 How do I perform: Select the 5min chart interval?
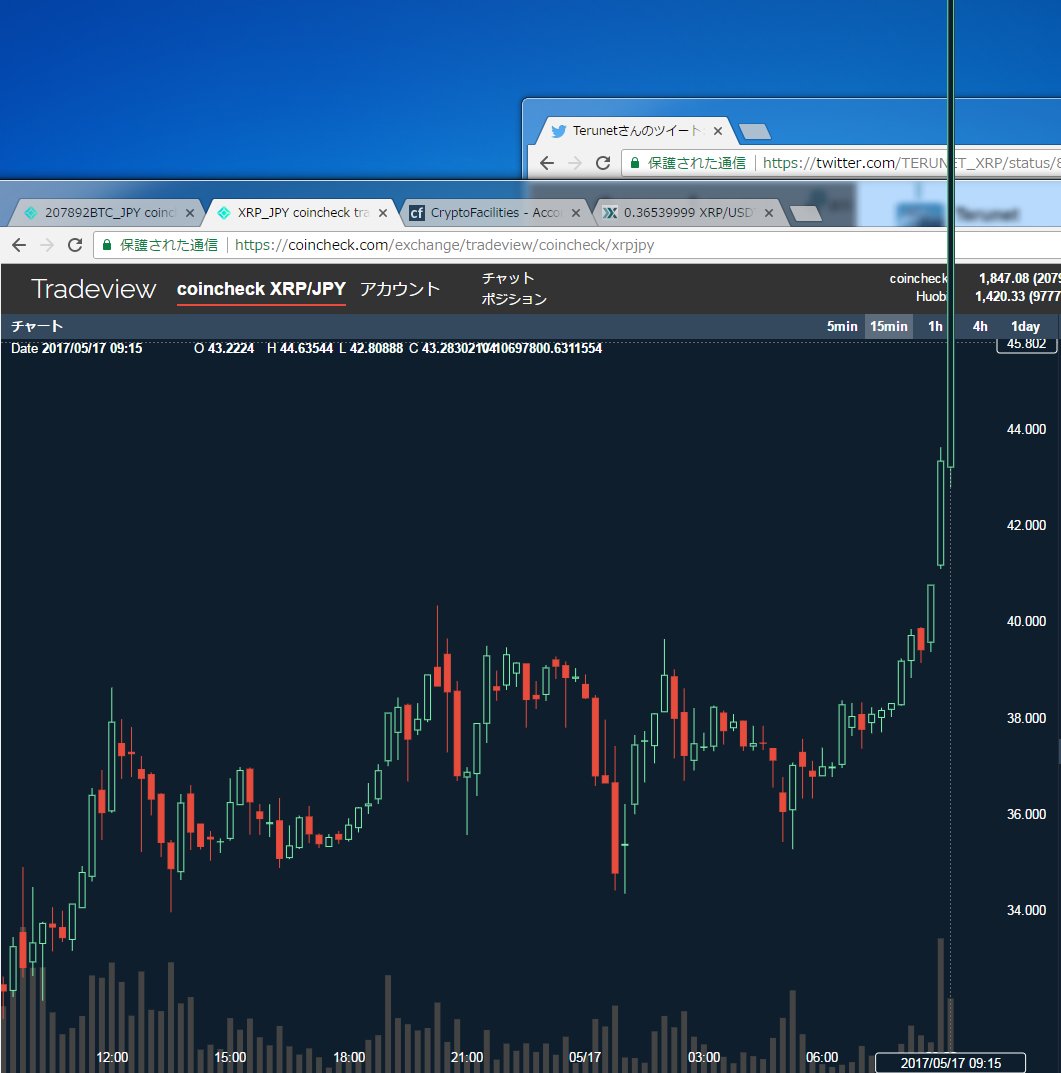pyautogui.click(x=842, y=326)
